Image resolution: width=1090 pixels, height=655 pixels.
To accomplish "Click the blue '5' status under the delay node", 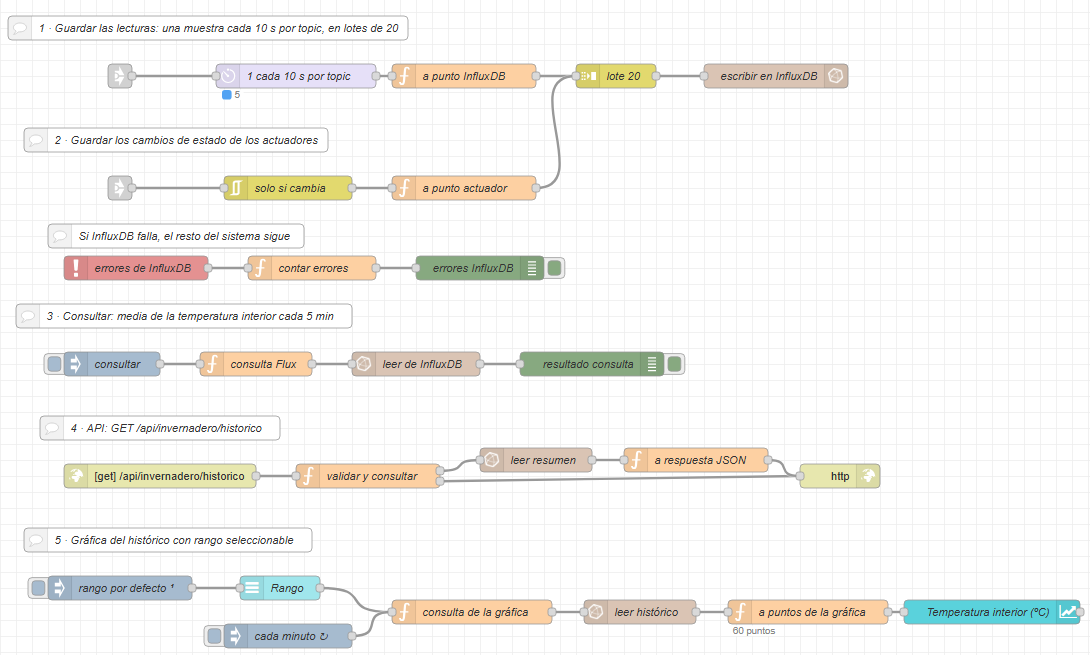I will pos(231,95).
